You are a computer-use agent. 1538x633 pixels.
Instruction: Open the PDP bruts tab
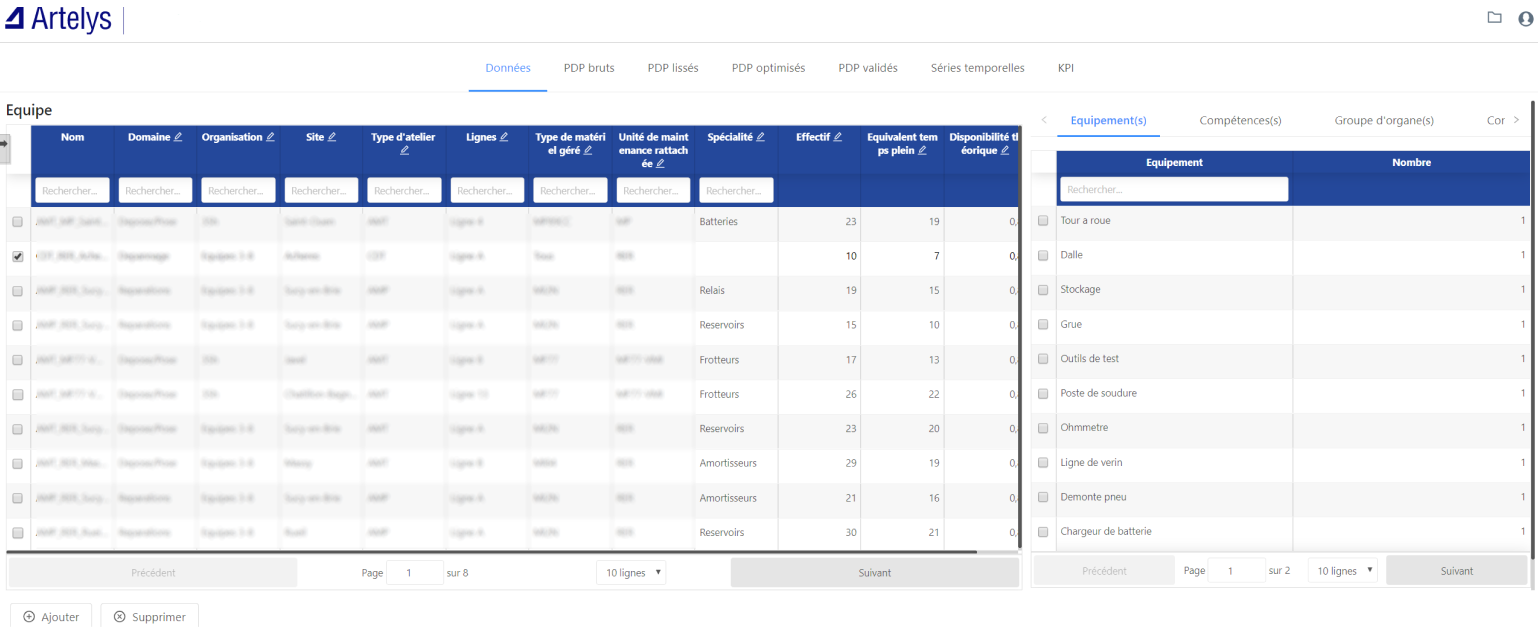[x=589, y=68]
